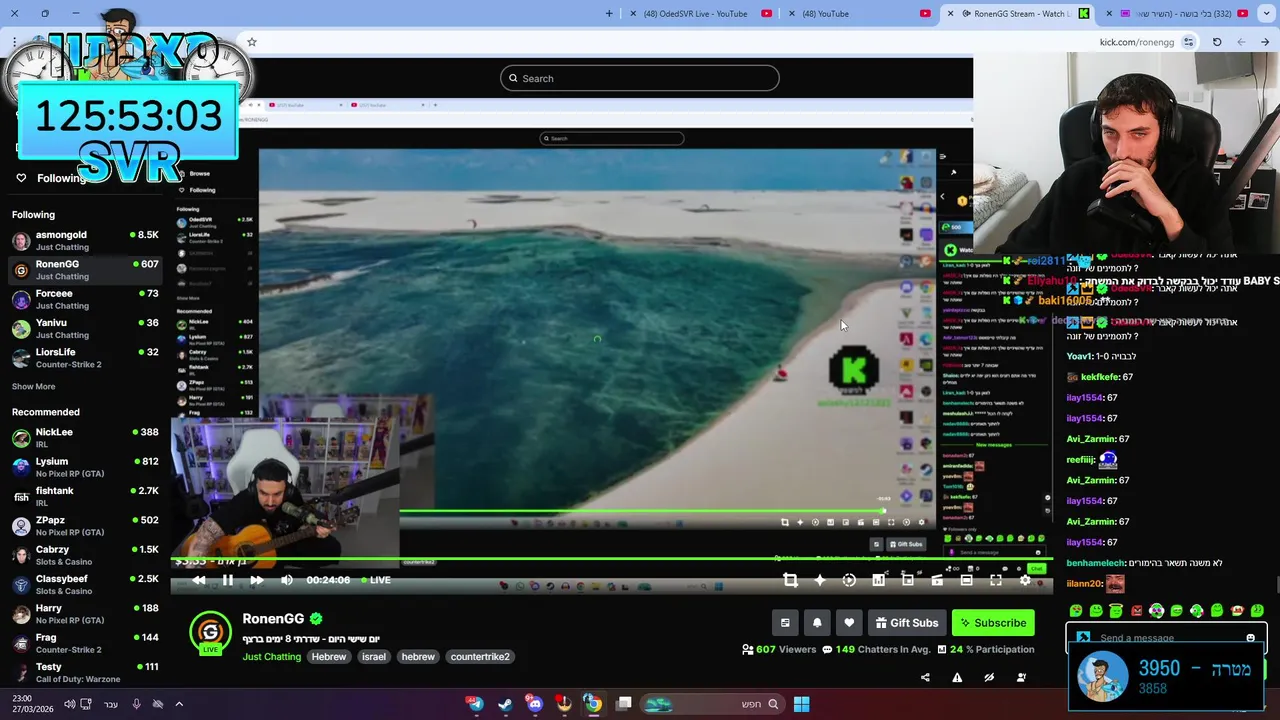Screen dimensions: 1280x720
Task: Pause the RonenGG stream playback
Action: 228,580
